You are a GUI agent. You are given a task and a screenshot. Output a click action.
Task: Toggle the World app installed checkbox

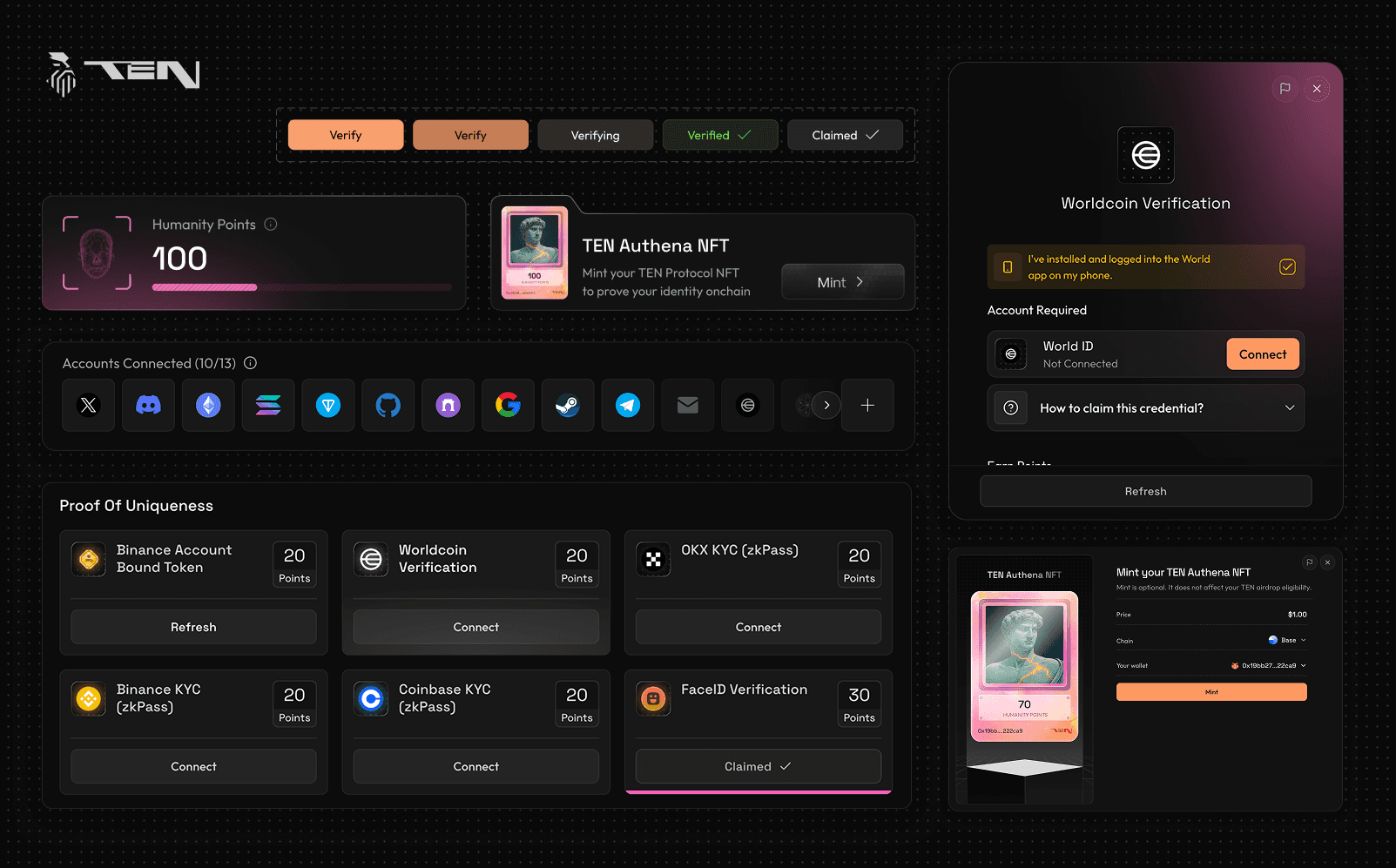coord(1287,267)
